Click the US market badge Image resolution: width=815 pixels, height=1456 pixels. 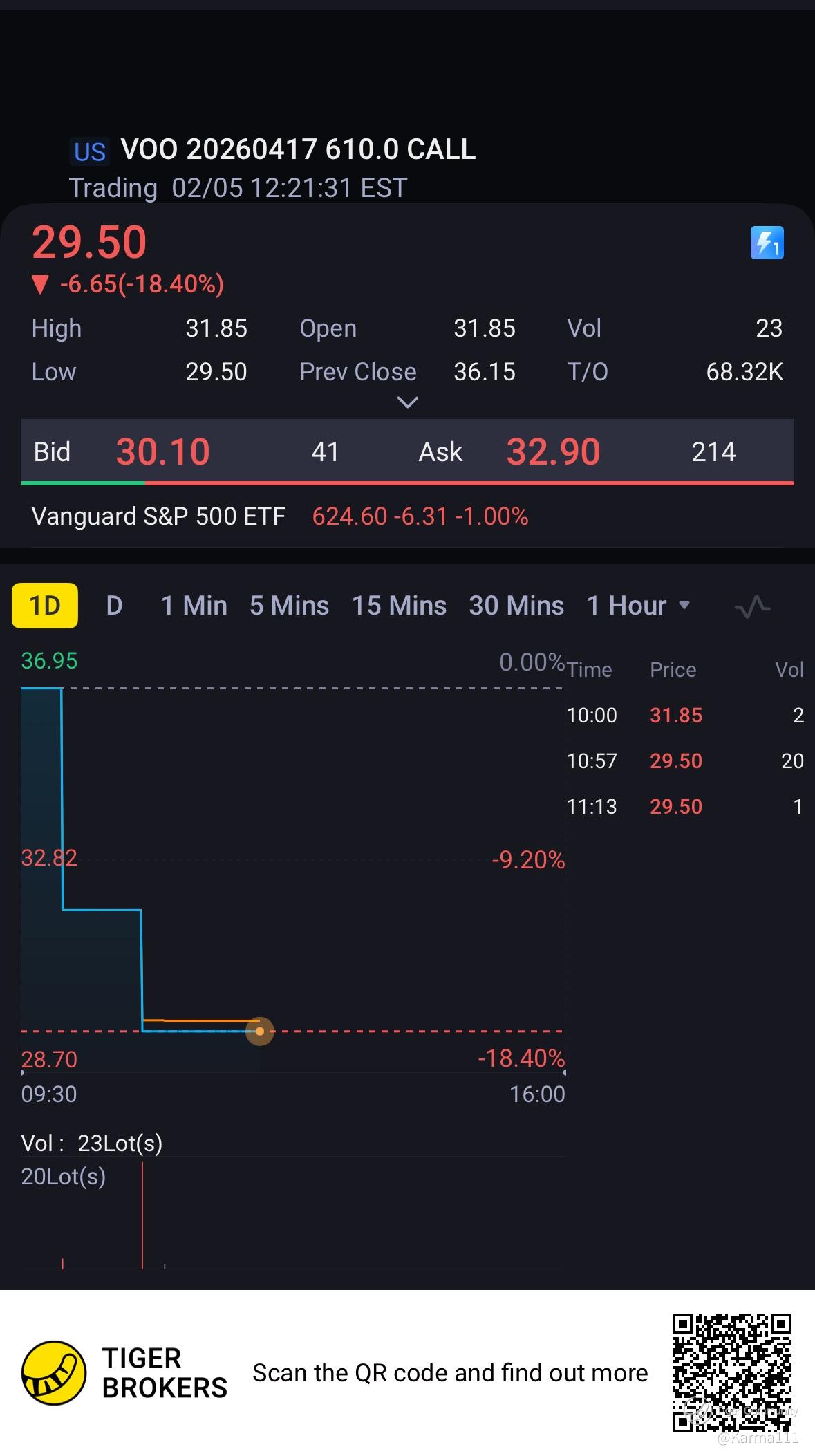90,151
